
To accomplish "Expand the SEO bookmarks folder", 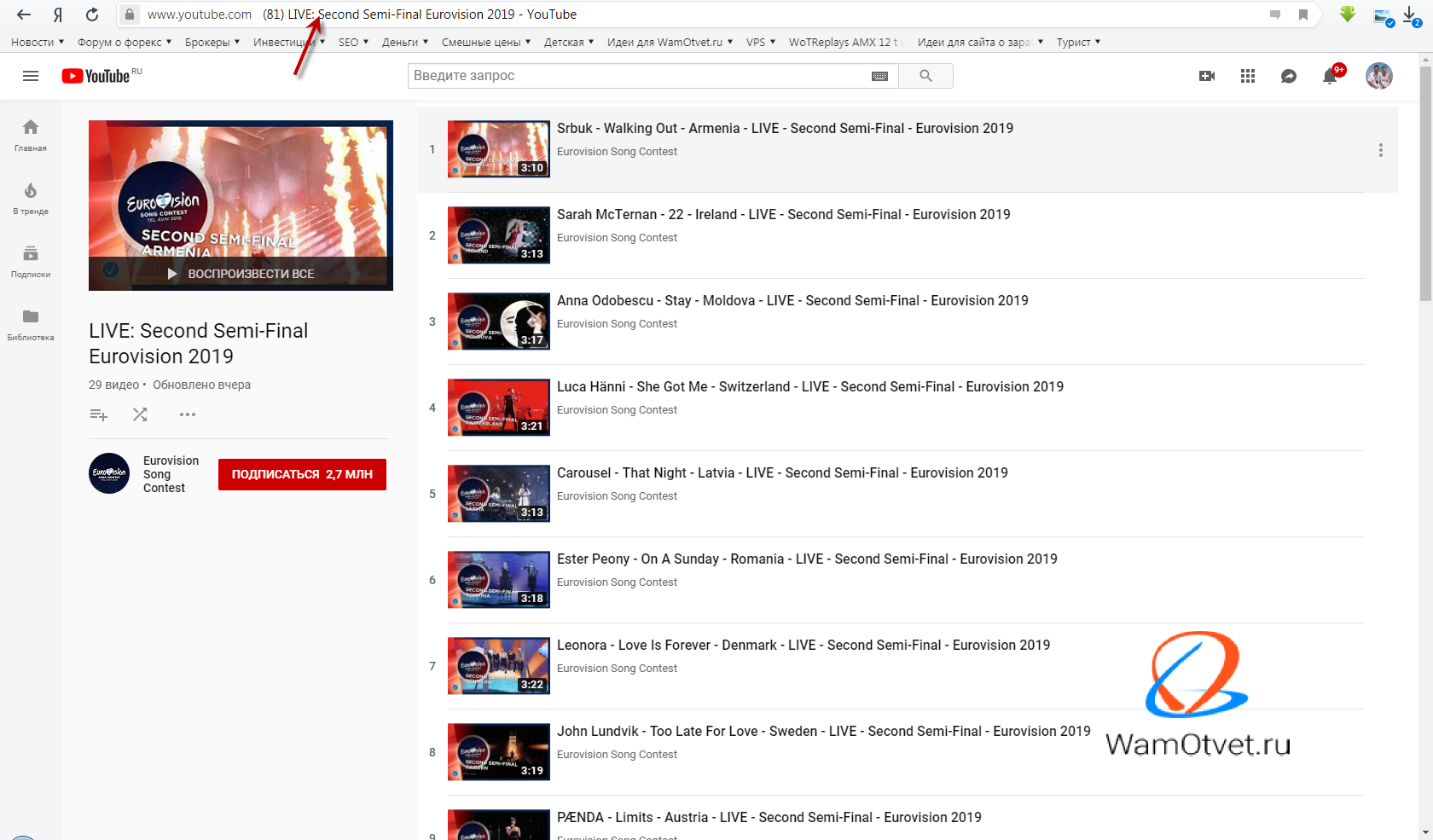I will [353, 42].
